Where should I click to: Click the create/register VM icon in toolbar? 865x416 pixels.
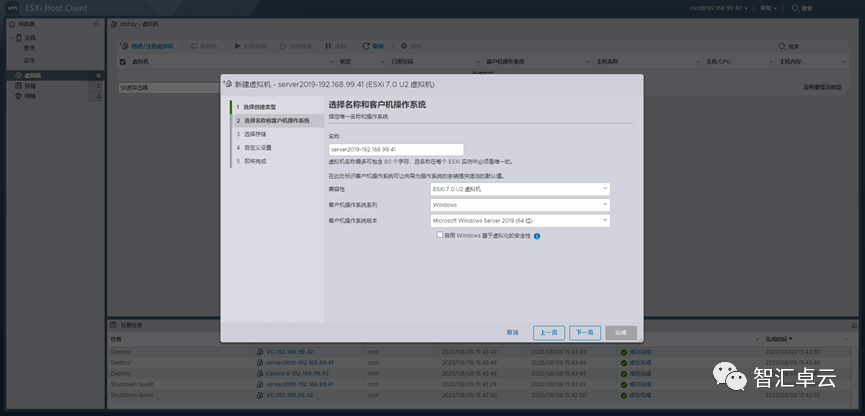point(125,46)
